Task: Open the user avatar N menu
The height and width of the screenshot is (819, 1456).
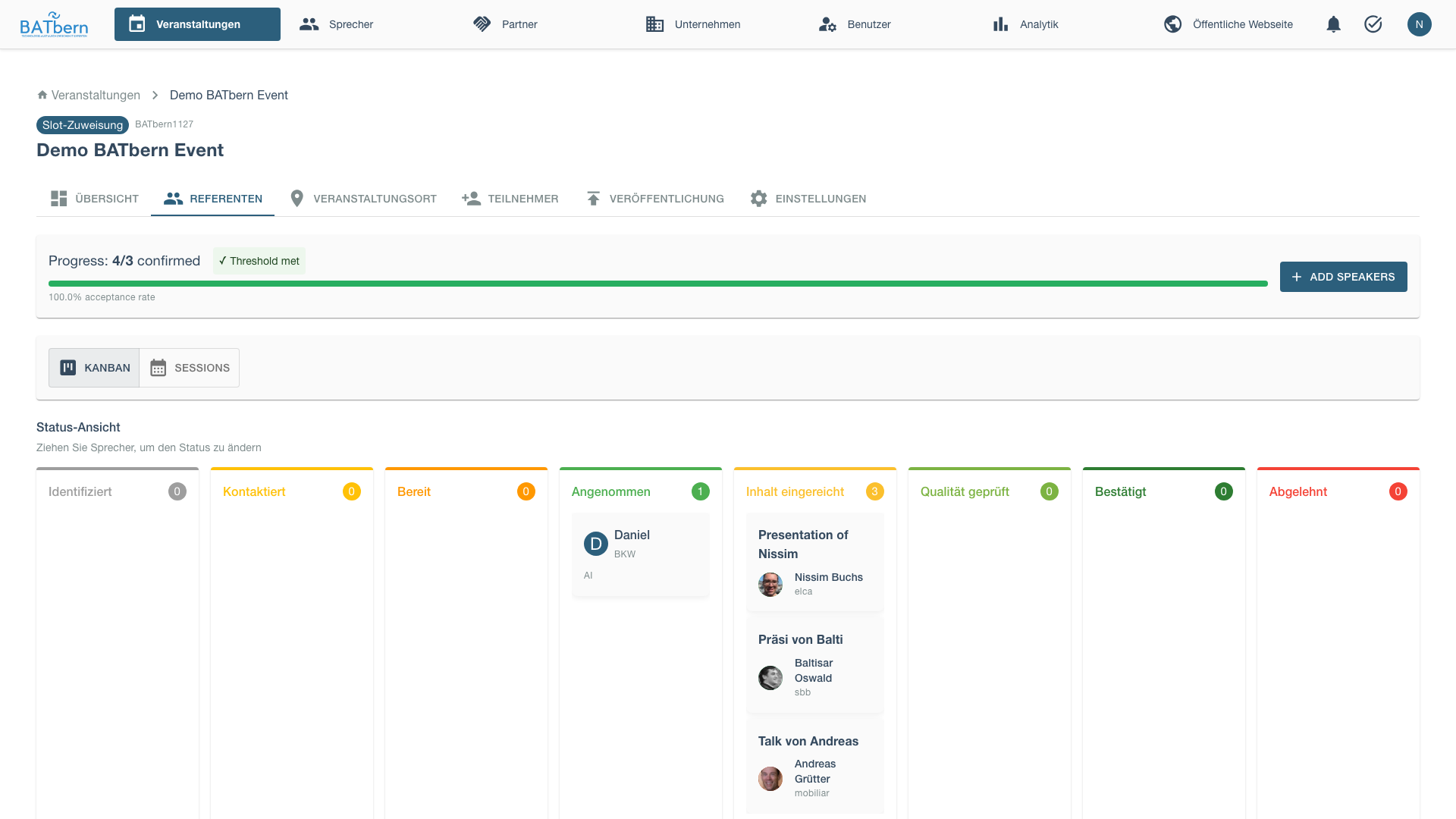Action: pos(1419,24)
